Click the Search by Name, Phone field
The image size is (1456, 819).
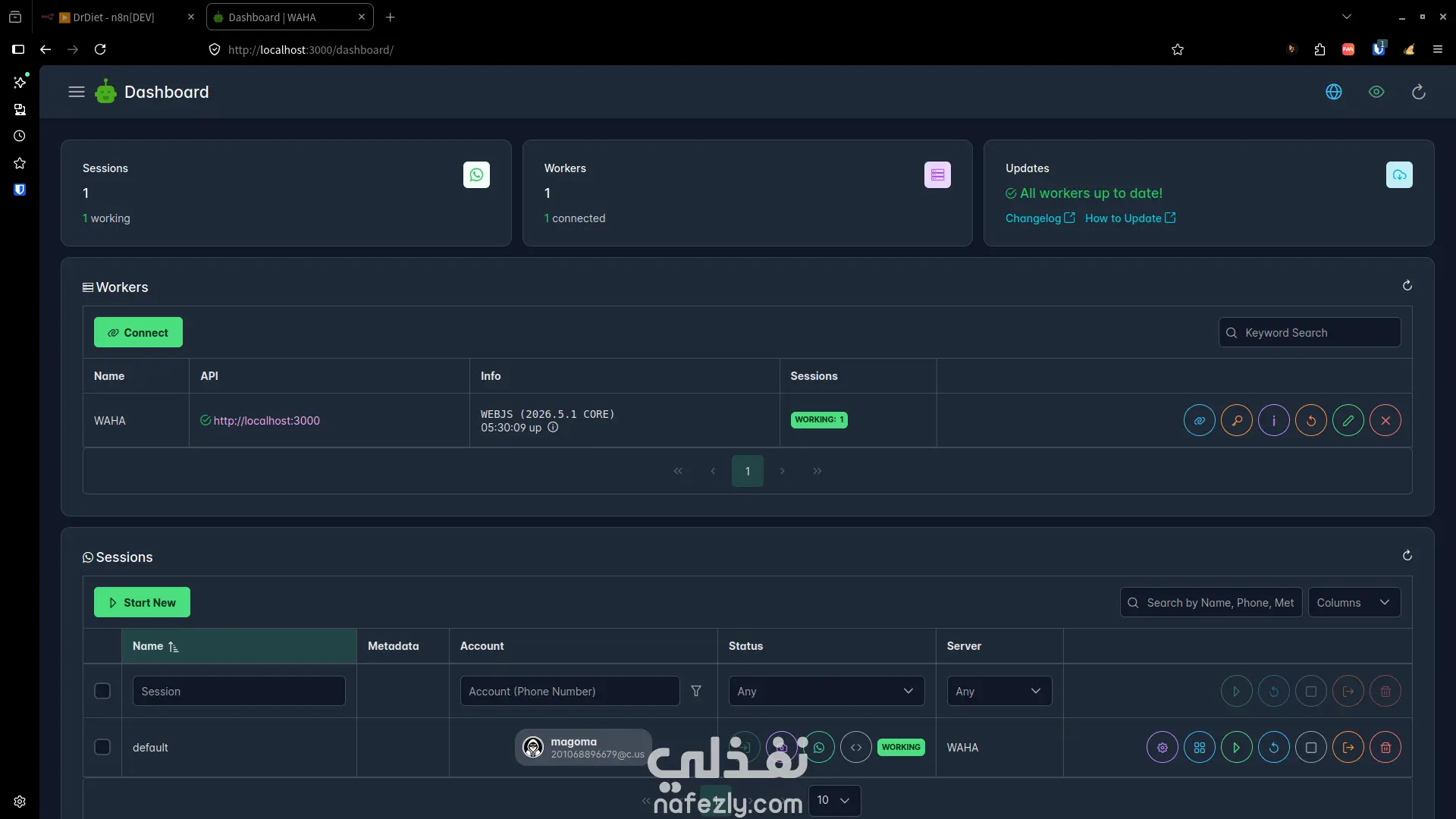pyautogui.click(x=1211, y=603)
